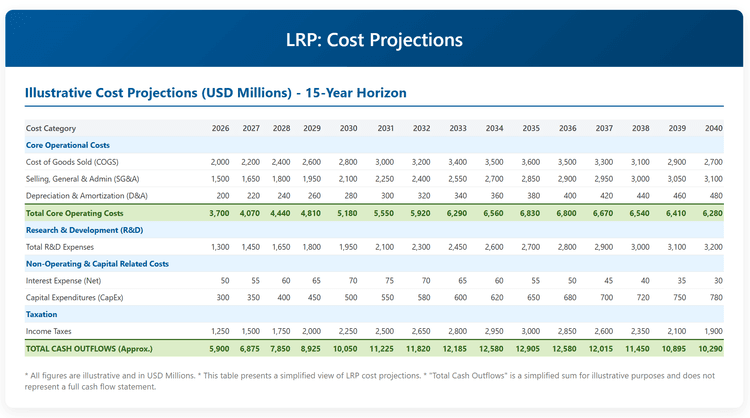Click SG&A 2026 value 1,500
The image size is (750, 418).
pos(220,179)
